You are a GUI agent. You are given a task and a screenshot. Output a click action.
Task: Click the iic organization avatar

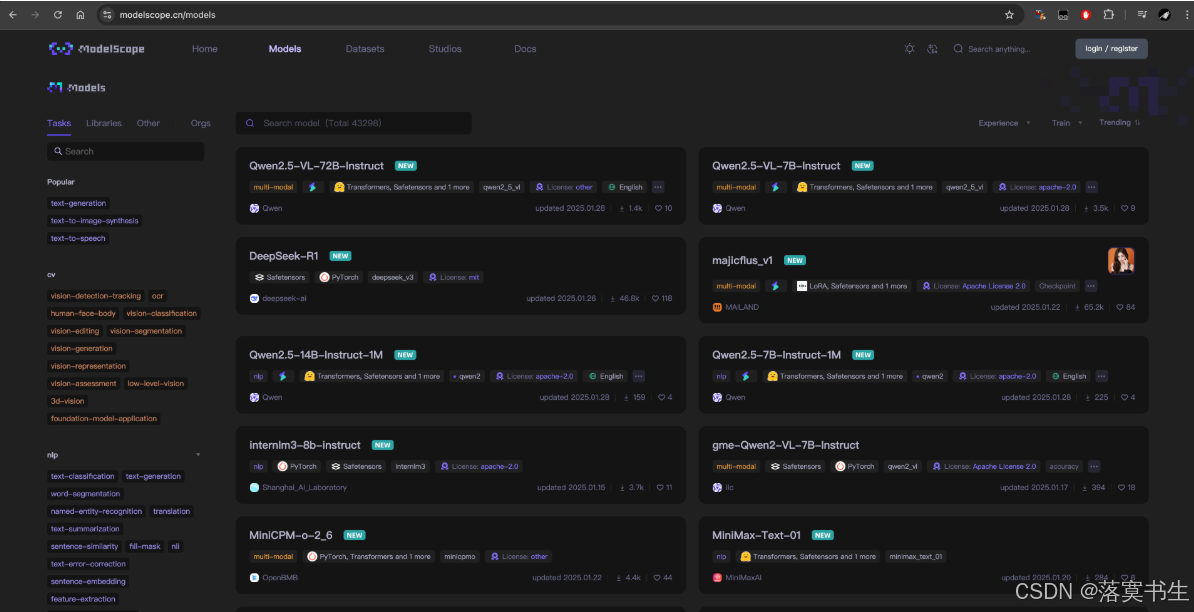point(717,487)
